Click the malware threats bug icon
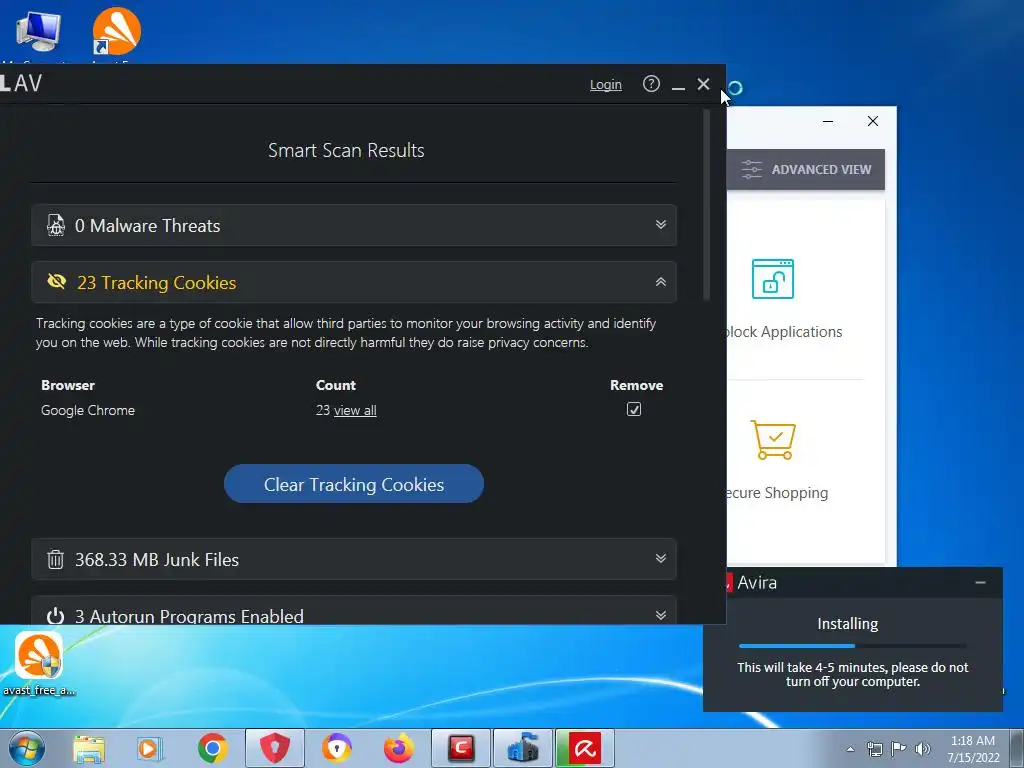Viewport: 1024px width, 768px height. [56, 225]
